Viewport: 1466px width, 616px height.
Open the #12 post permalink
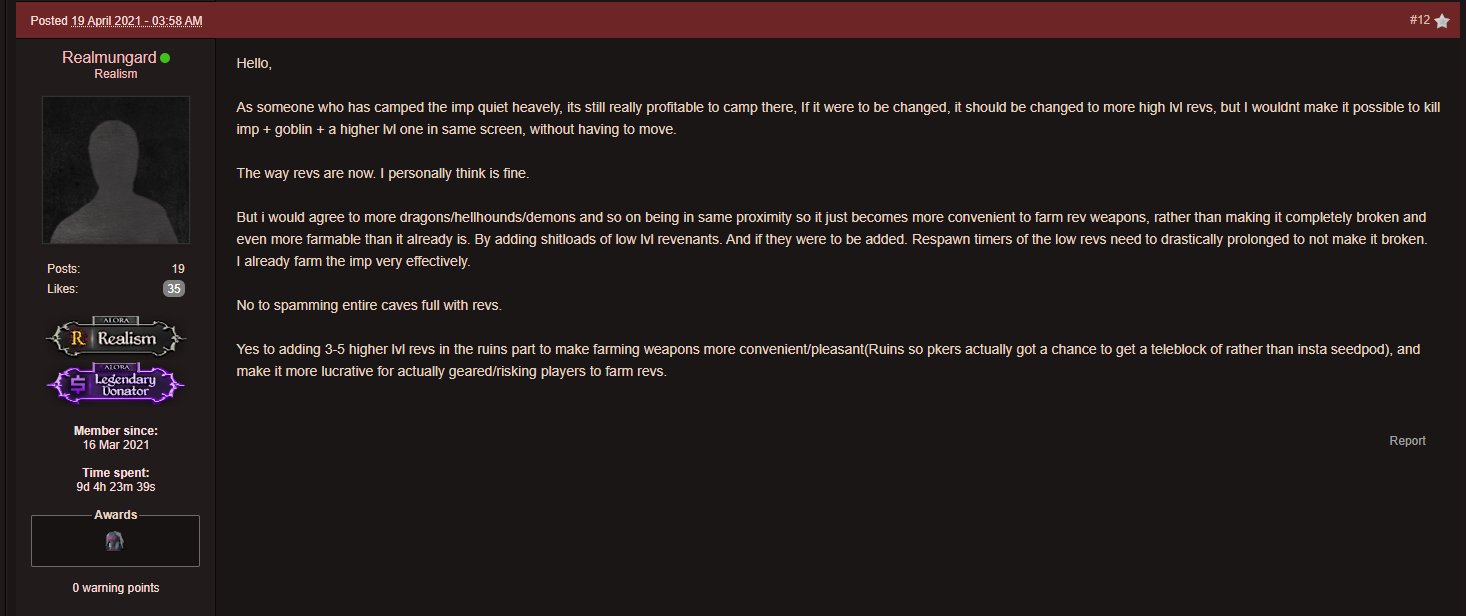1420,20
